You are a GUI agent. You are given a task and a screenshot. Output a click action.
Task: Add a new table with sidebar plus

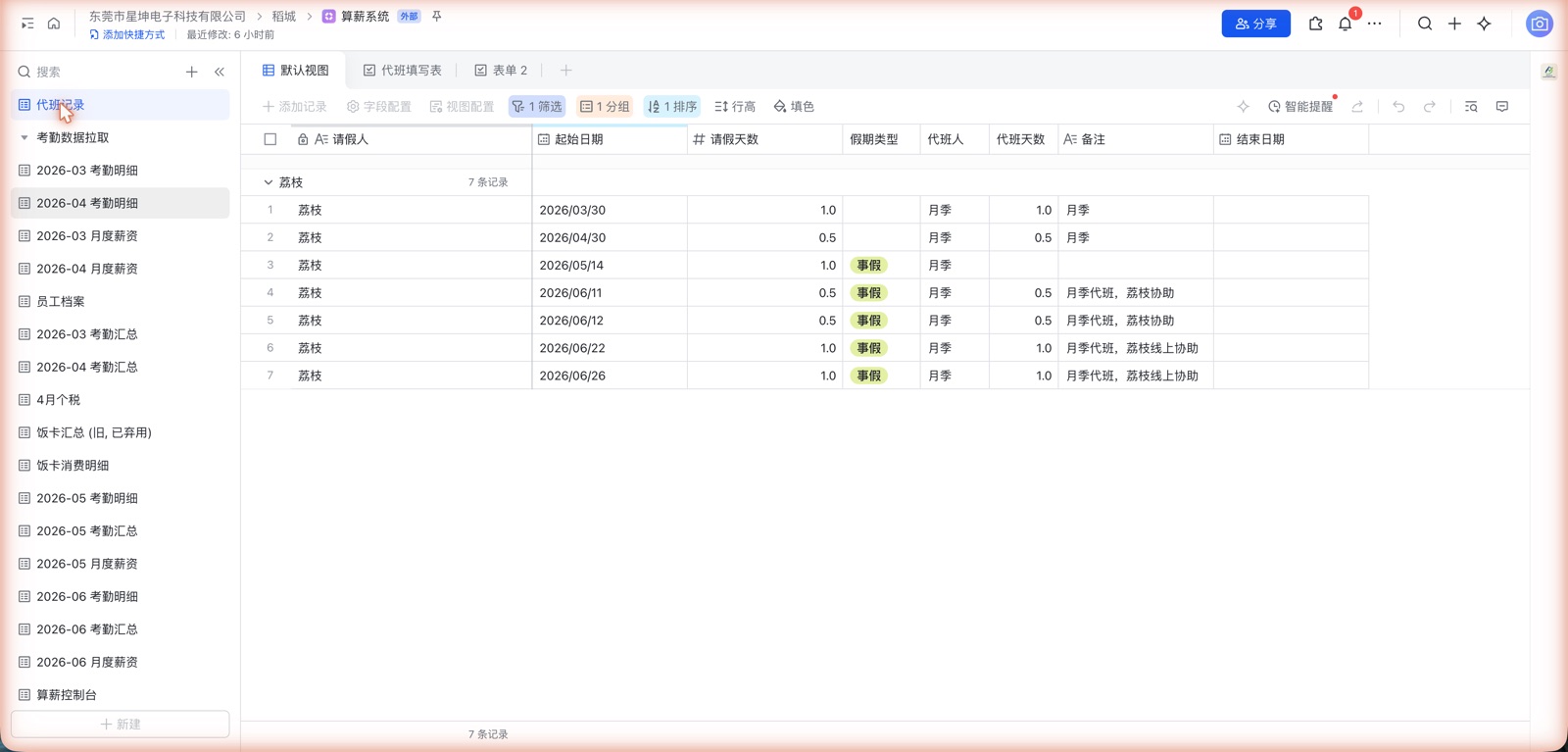tap(192, 72)
